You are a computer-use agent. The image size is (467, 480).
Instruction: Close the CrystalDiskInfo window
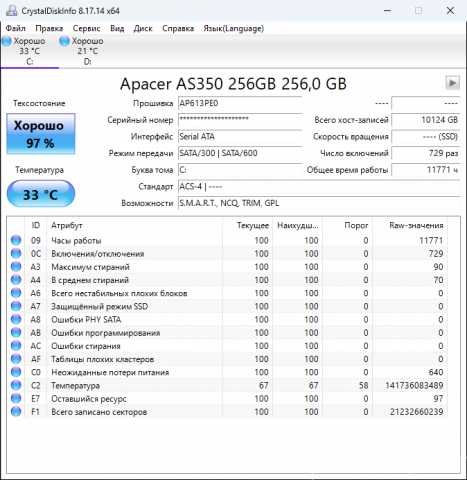(x=450, y=11)
